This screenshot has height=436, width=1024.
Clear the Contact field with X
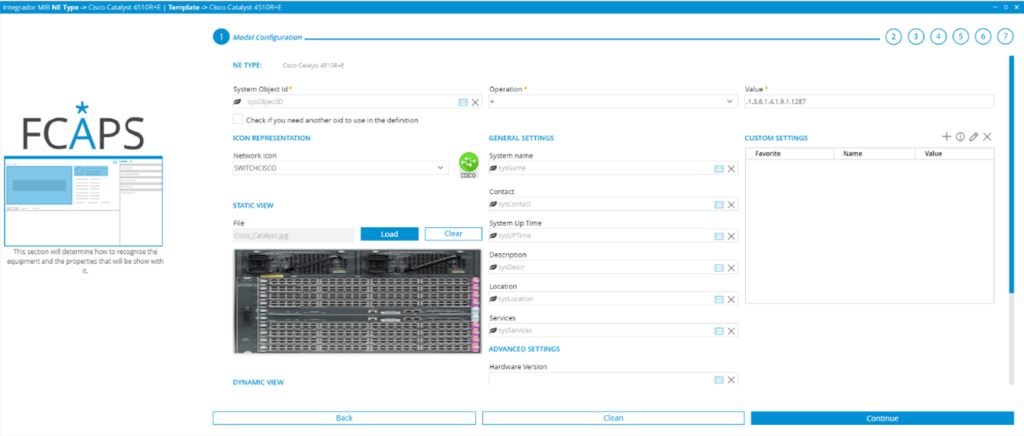pos(731,204)
